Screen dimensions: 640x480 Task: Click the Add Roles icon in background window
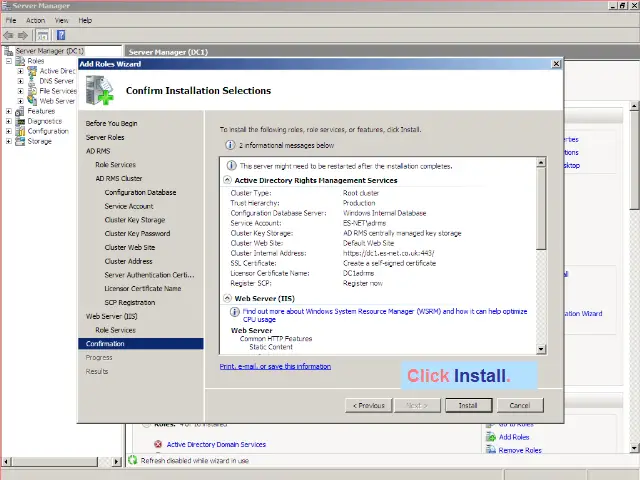491,437
